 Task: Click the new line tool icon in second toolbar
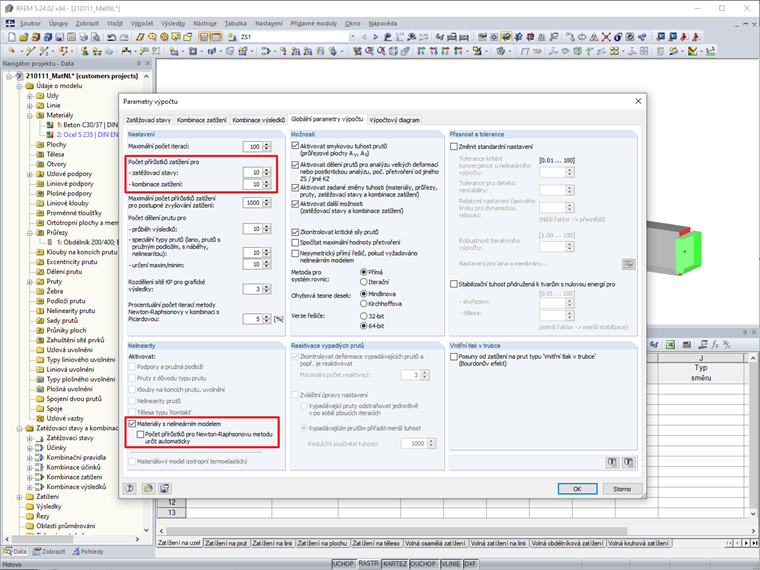pyautogui.click(x=30, y=51)
